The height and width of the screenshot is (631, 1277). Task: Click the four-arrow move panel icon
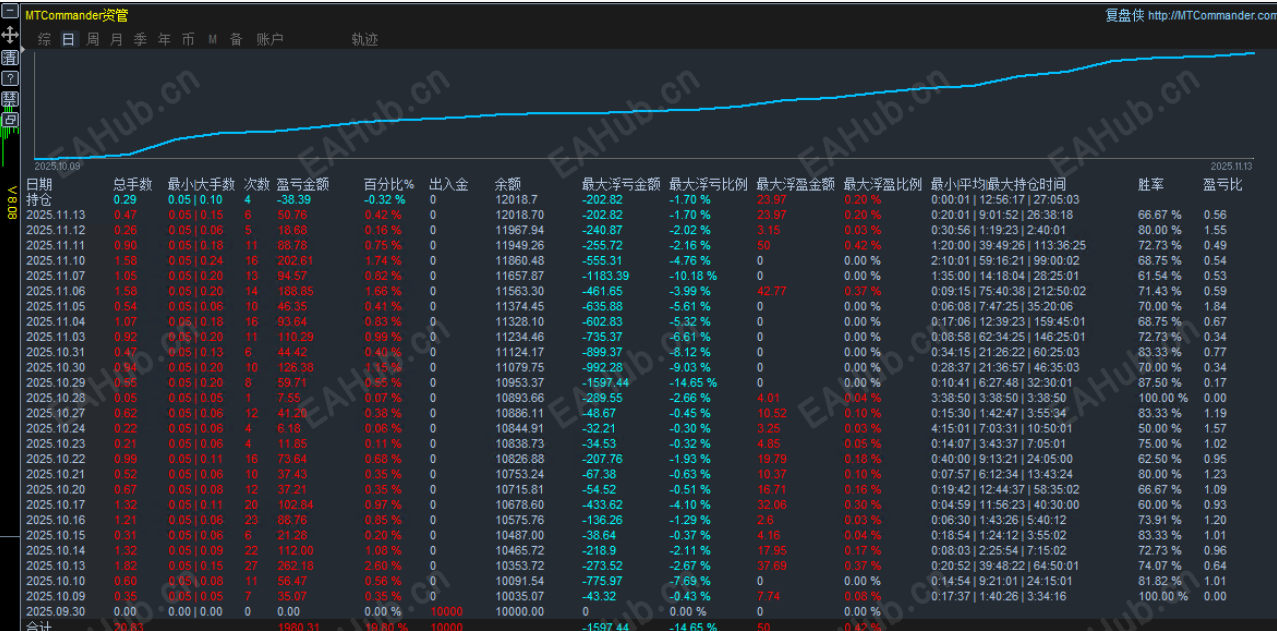point(10,34)
